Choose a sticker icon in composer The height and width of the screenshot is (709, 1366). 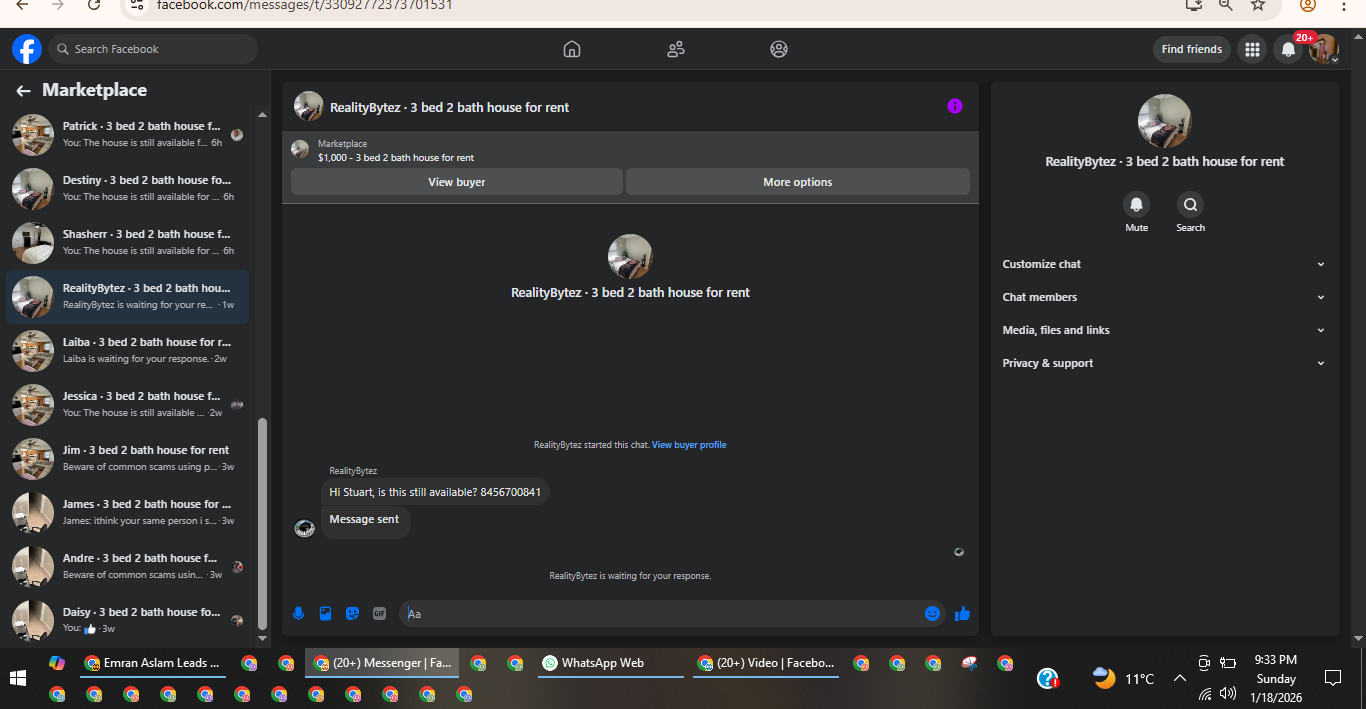(x=352, y=613)
